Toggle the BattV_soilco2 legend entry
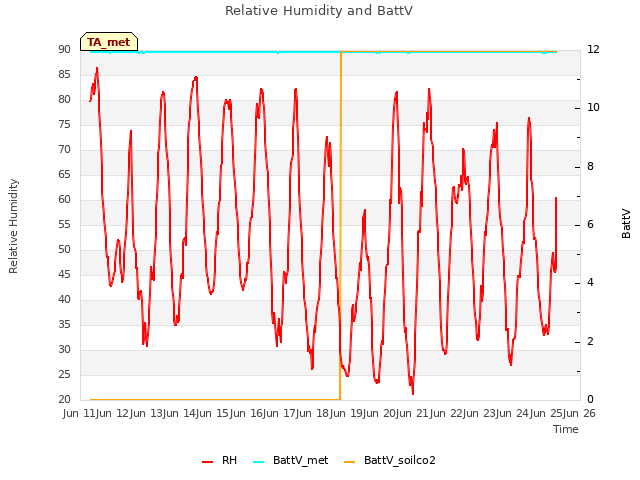 [390, 460]
